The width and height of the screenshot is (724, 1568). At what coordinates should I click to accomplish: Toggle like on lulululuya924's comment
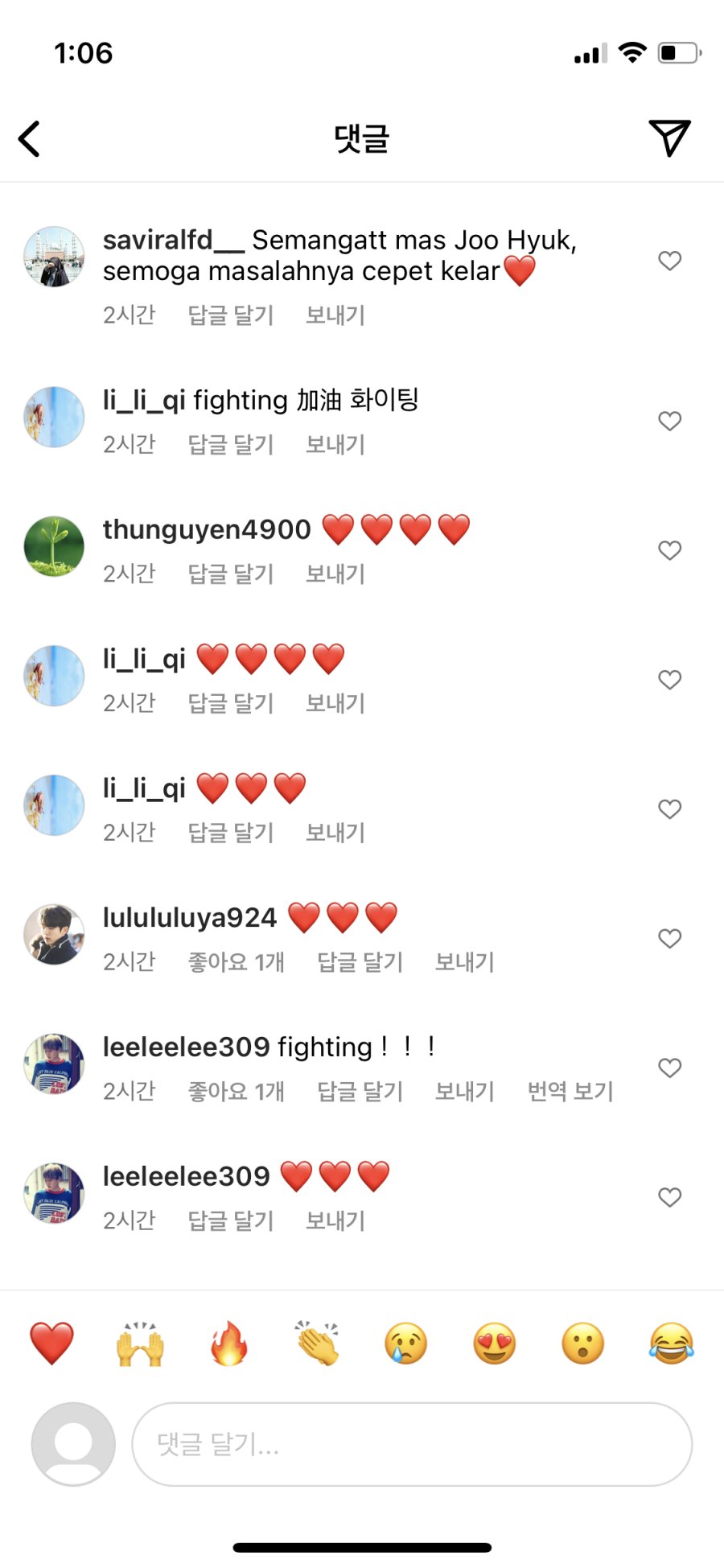click(x=670, y=938)
